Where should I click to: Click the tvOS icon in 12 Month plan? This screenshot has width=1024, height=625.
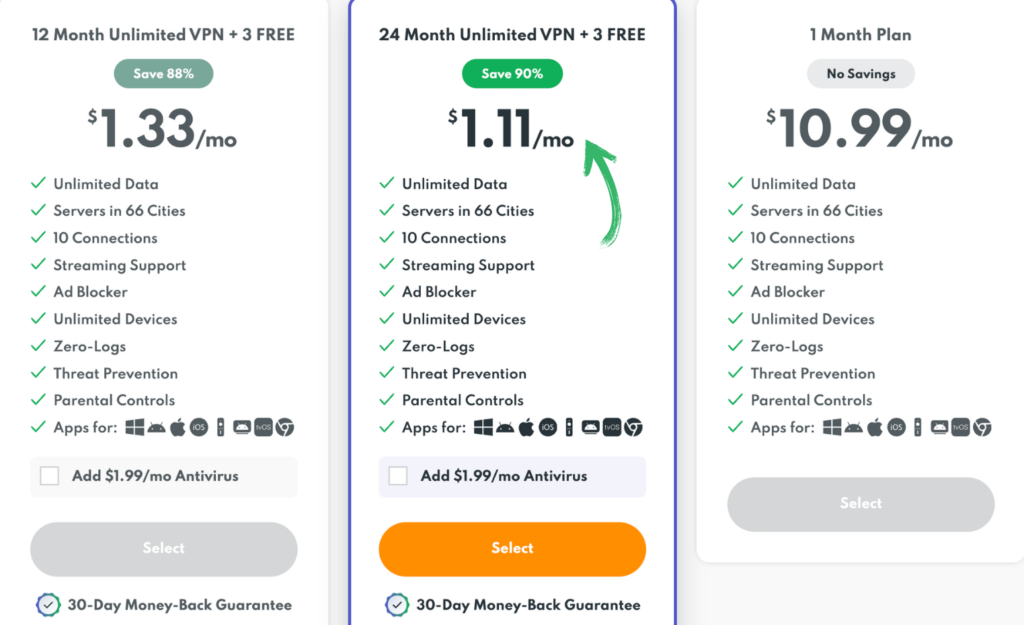click(x=263, y=427)
